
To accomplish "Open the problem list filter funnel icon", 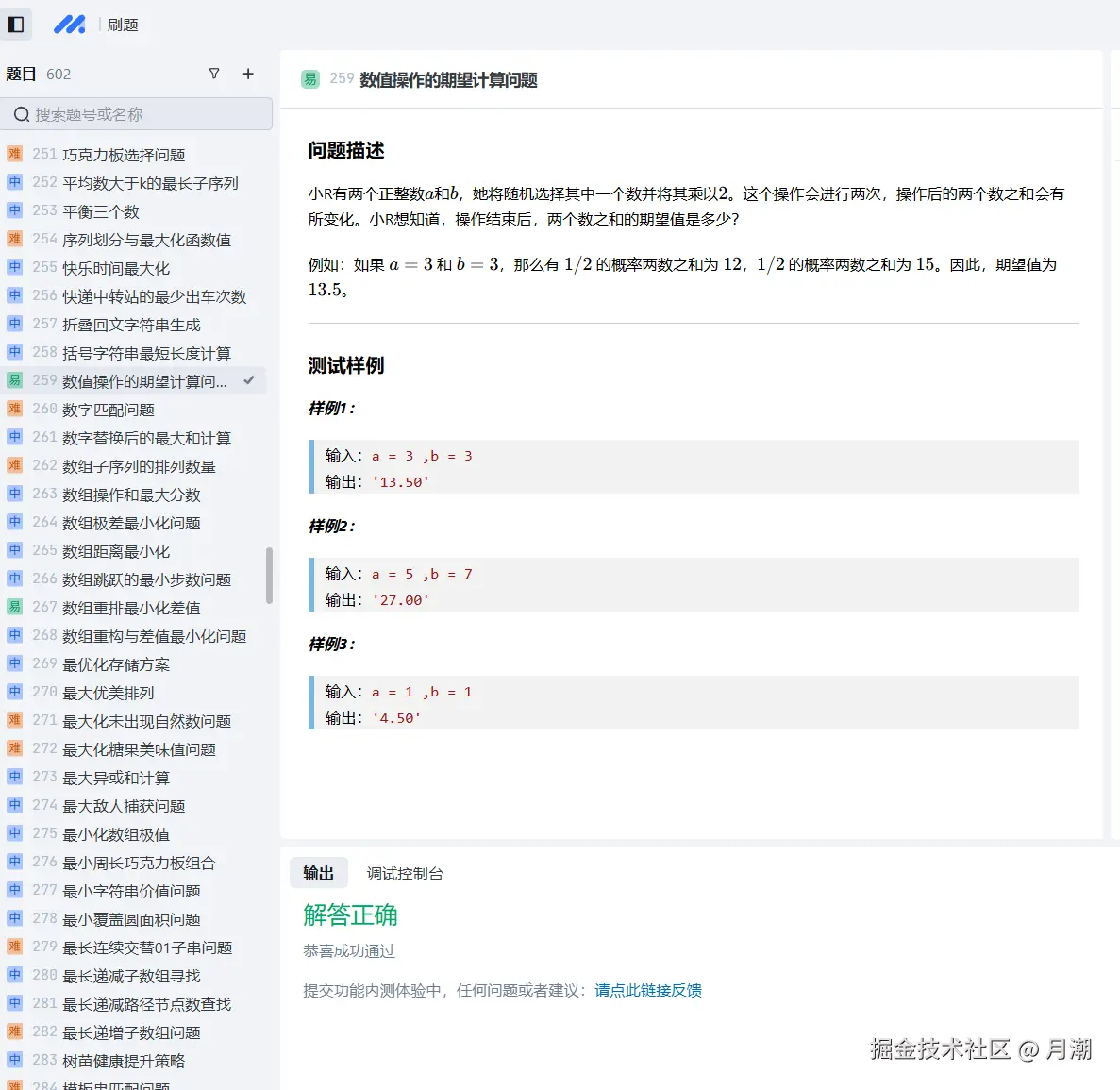I will point(214,74).
